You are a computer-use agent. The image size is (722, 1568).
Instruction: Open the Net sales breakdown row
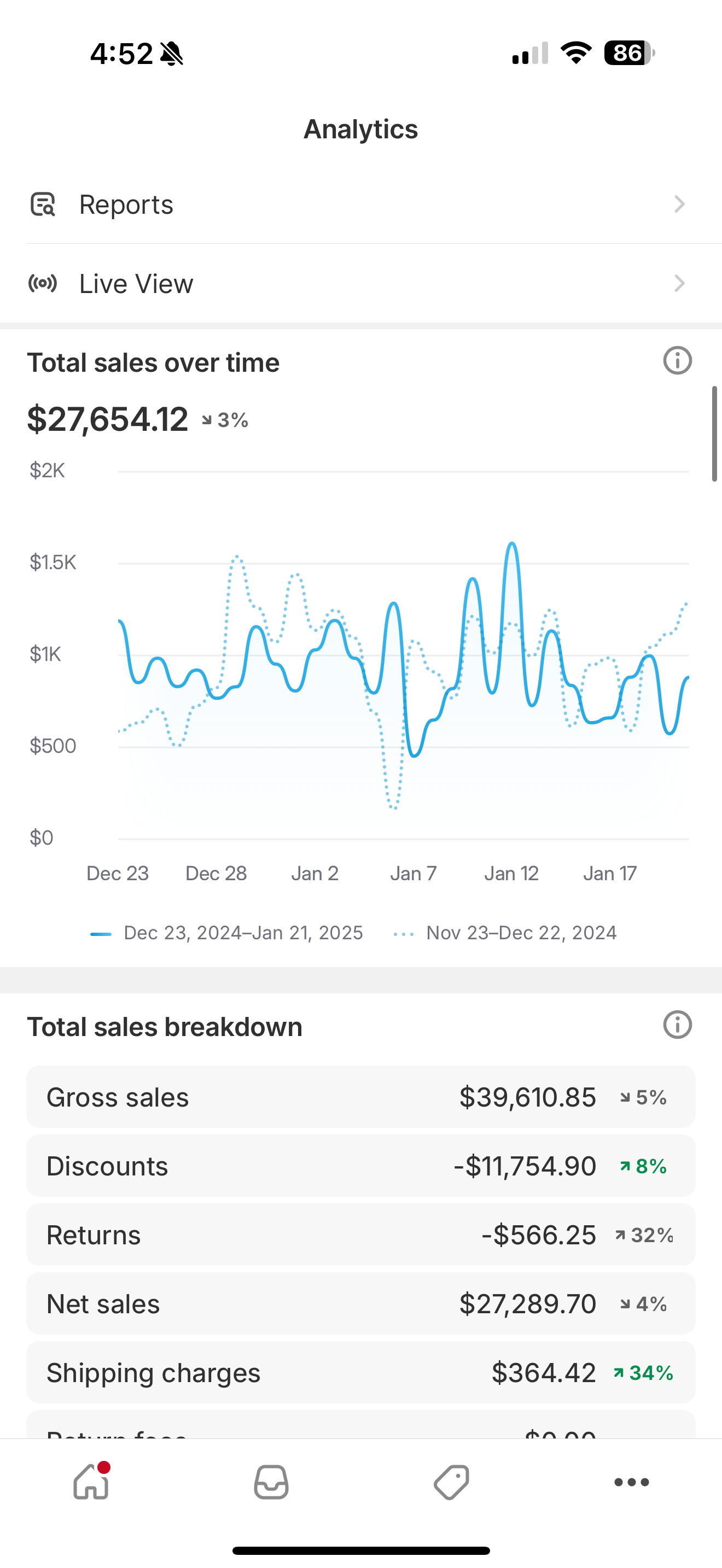click(360, 1303)
